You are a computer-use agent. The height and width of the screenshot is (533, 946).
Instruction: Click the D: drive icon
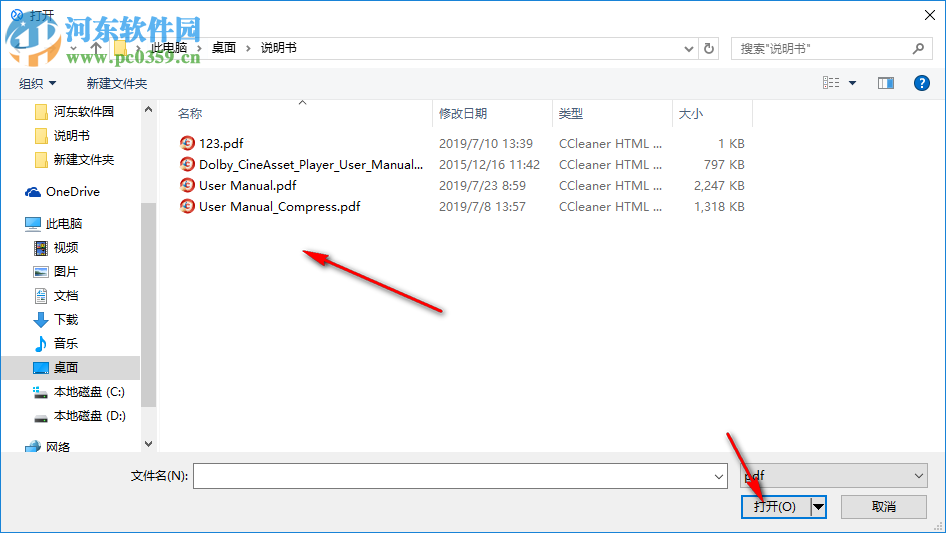coord(40,418)
